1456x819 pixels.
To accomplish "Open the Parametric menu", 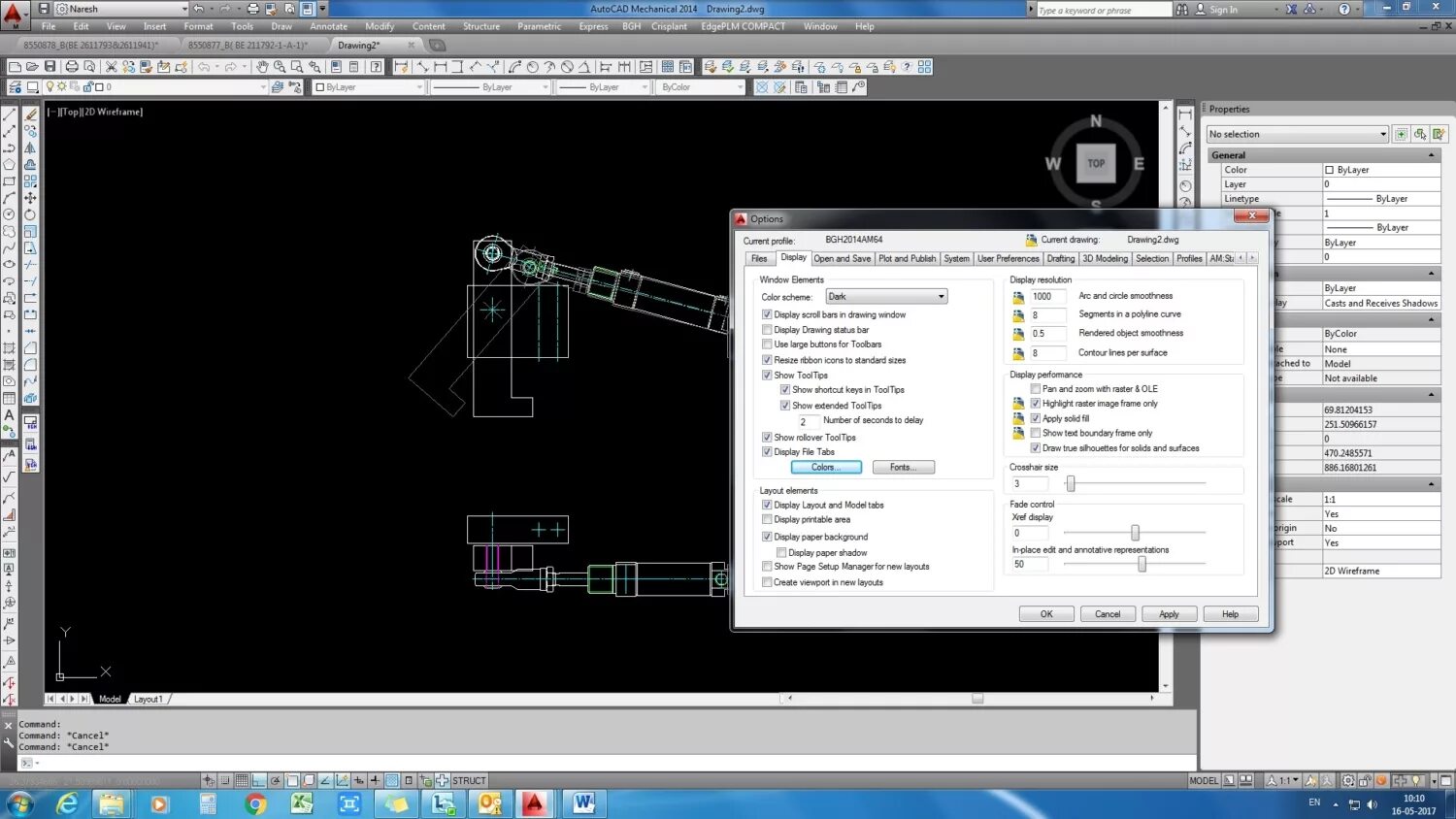I will click(539, 26).
